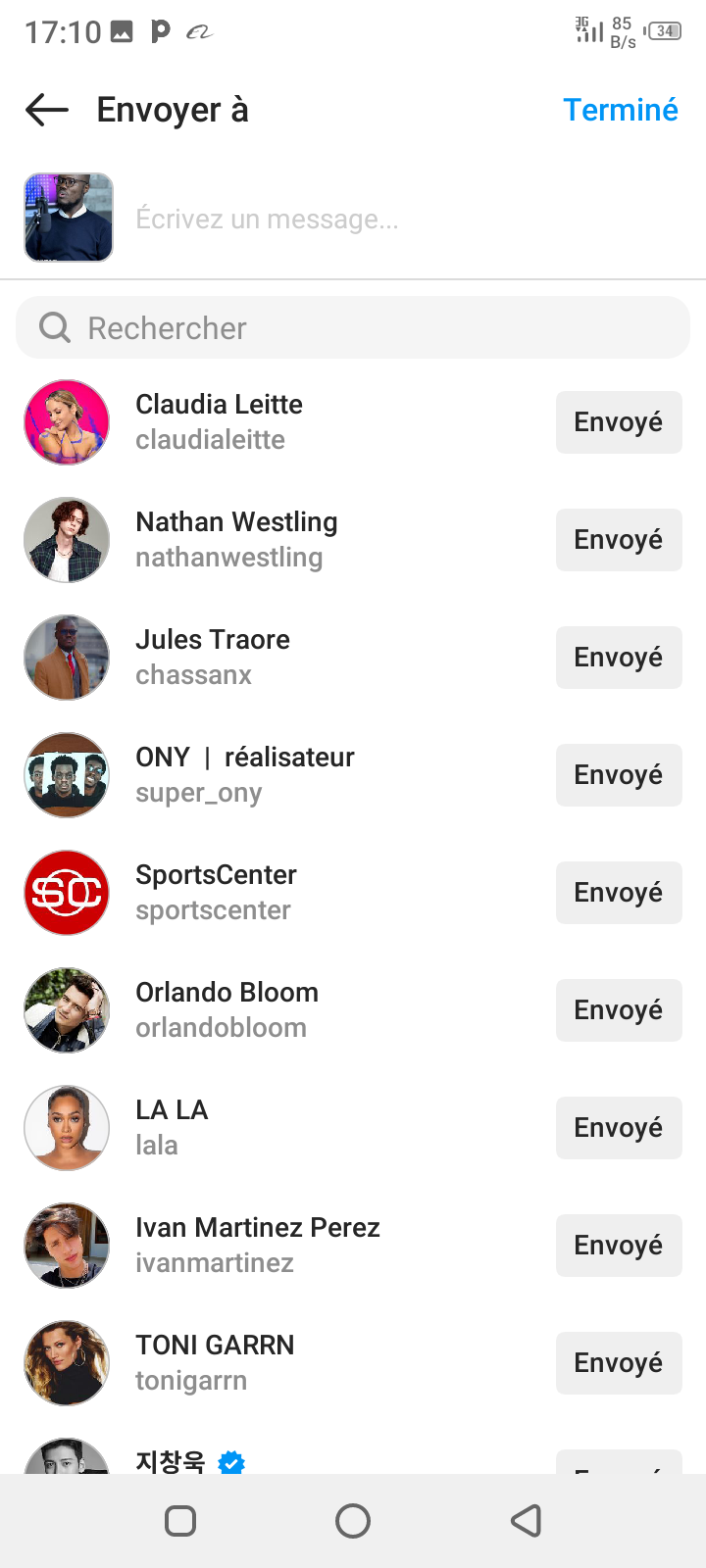Tap ONY réalisateur's profile avatar
Screen dimensions: 706x1568
point(67,775)
